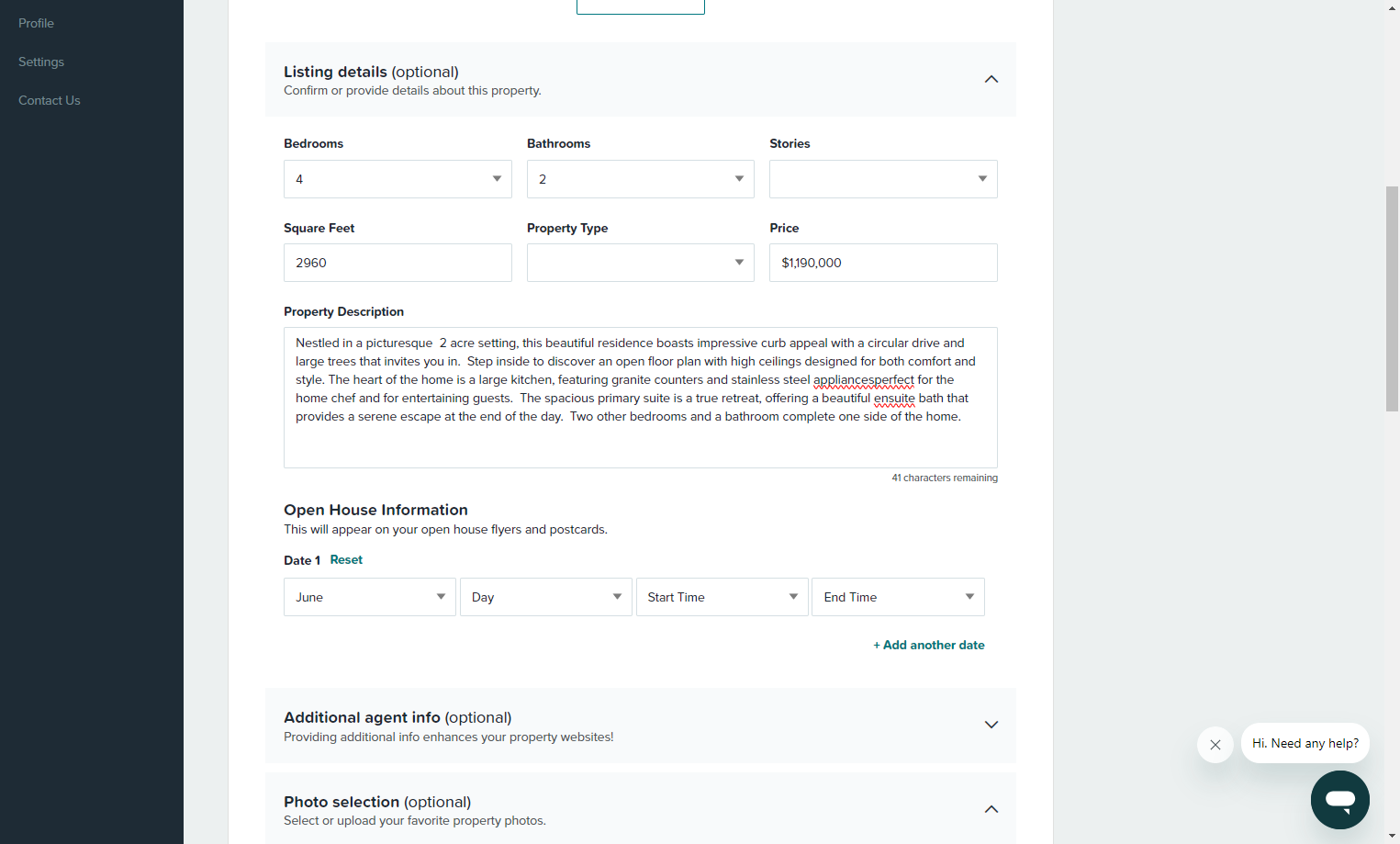Click '+ Add another date' link
The image size is (1400, 844).
point(929,645)
